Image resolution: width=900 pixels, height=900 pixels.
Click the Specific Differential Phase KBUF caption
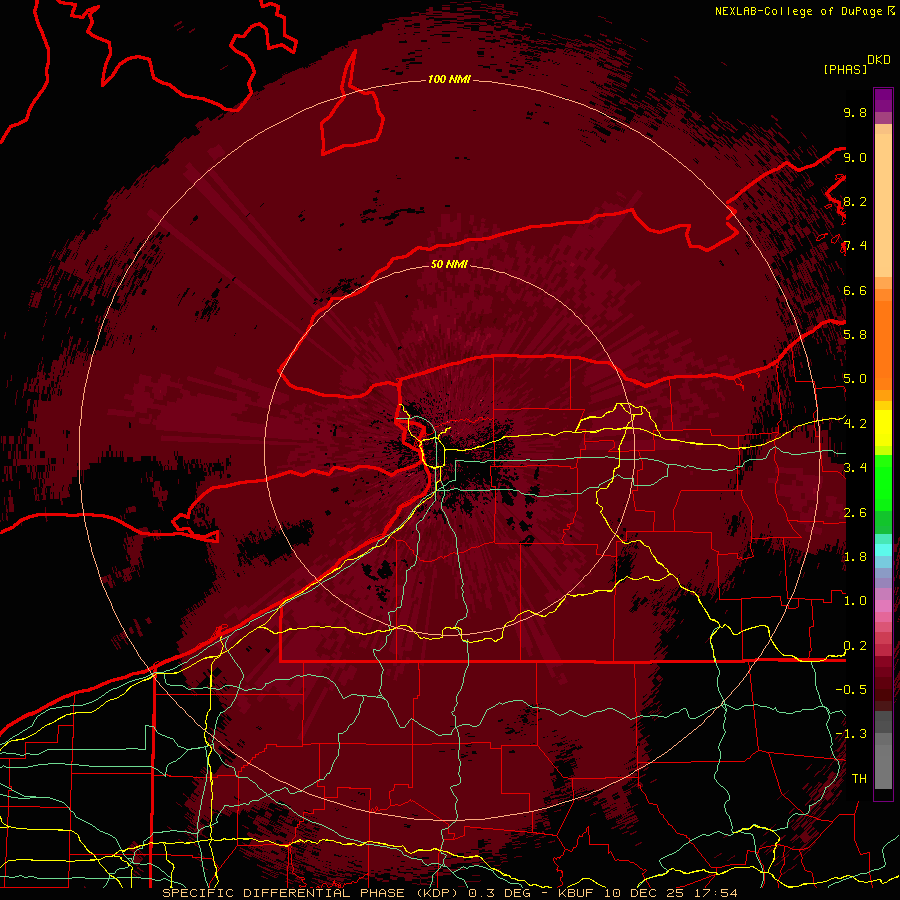point(449,893)
